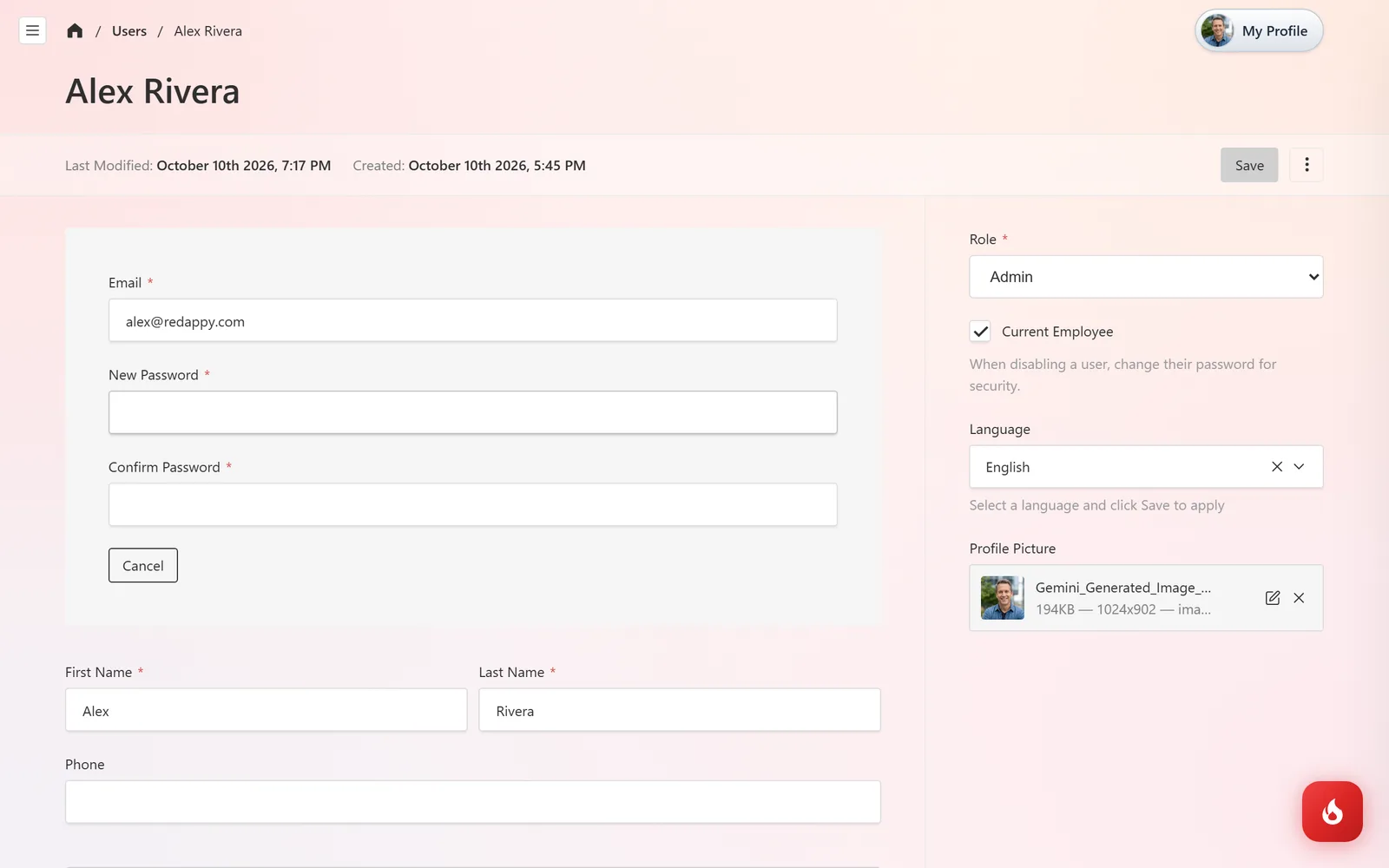Open the profile picture thumbnail
Image resolution: width=1389 pixels, height=868 pixels.
[x=1003, y=598]
